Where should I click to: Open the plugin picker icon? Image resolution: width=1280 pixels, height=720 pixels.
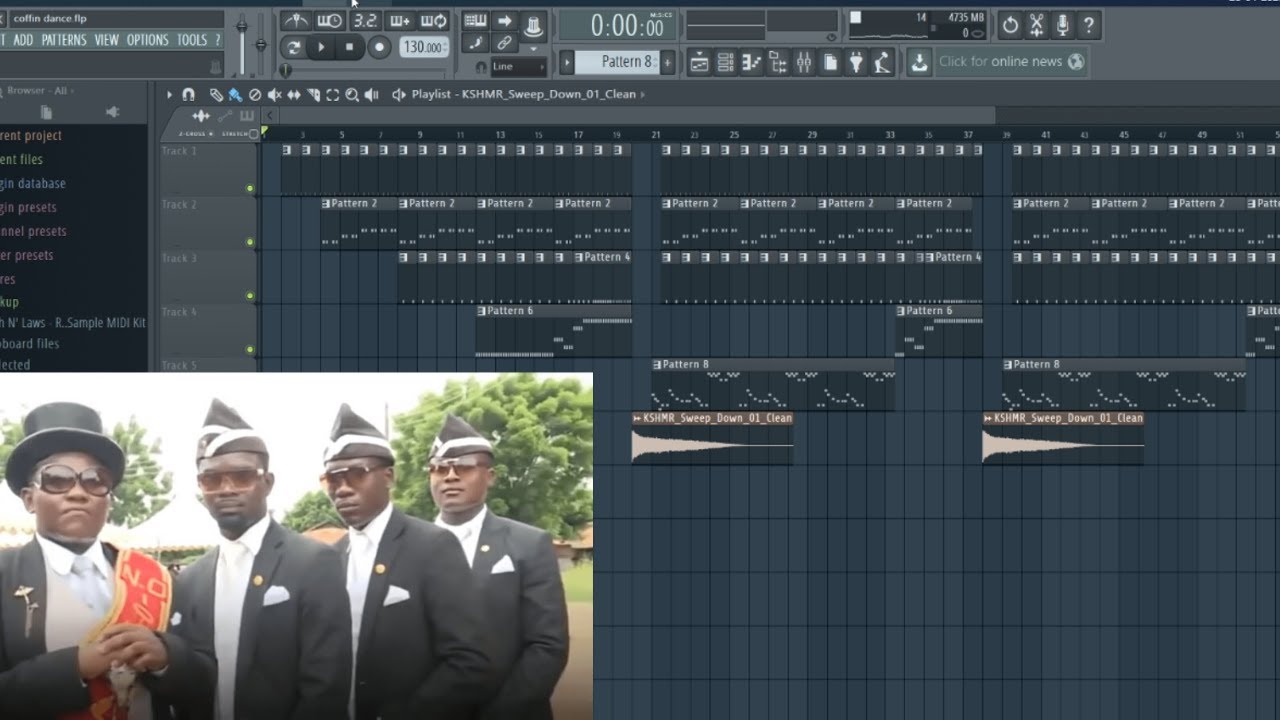(x=856, y=62)
